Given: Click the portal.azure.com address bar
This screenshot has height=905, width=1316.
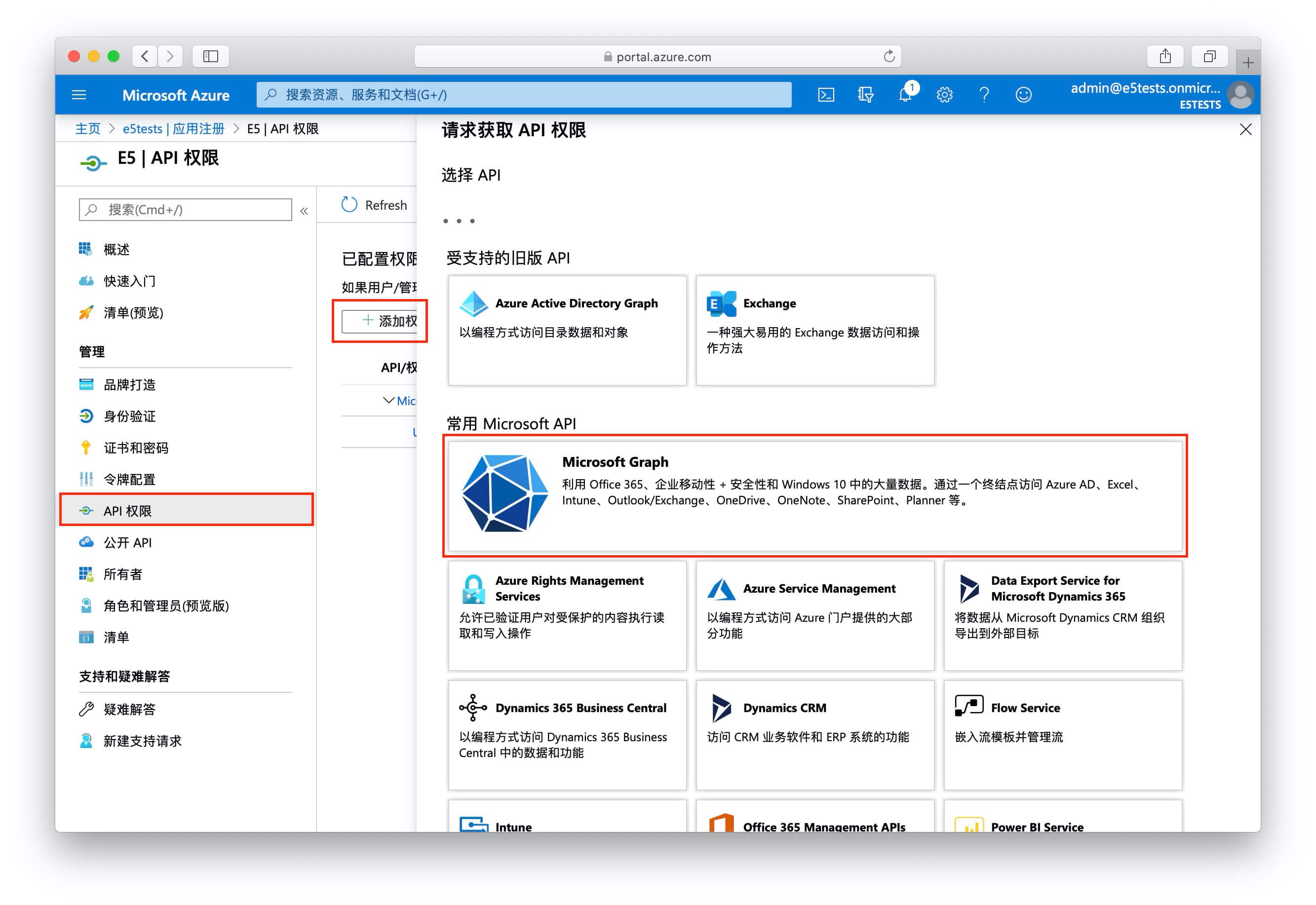Looking at the screenshot, I should tap(658, 56).
